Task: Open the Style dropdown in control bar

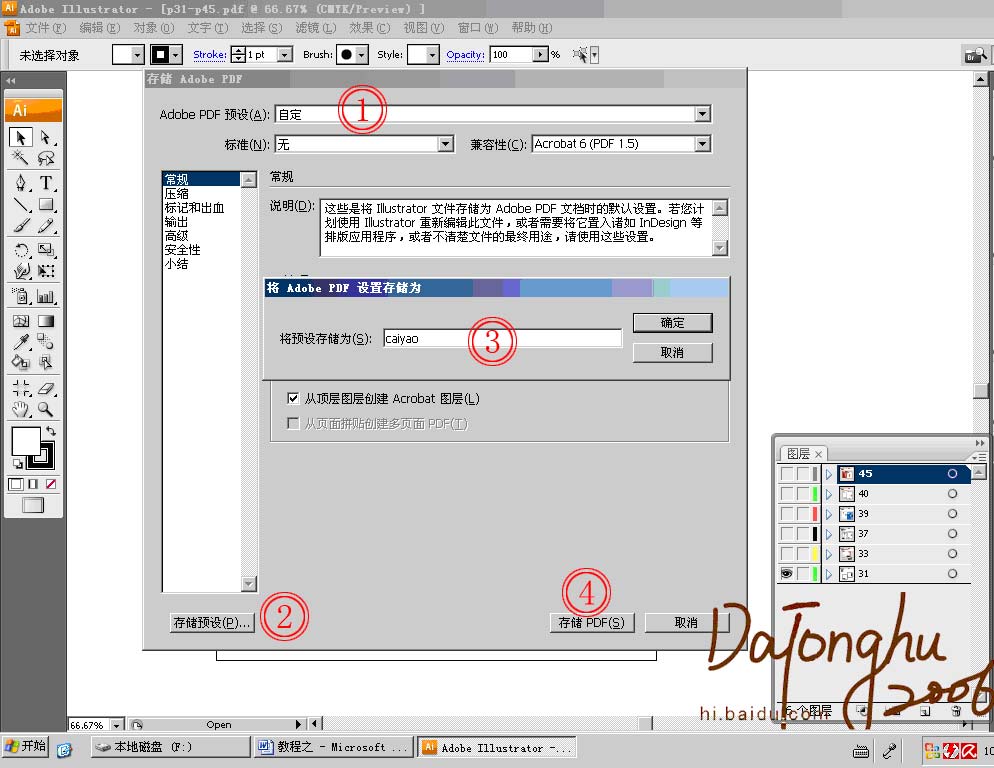Action: click(x=432, y=55)
